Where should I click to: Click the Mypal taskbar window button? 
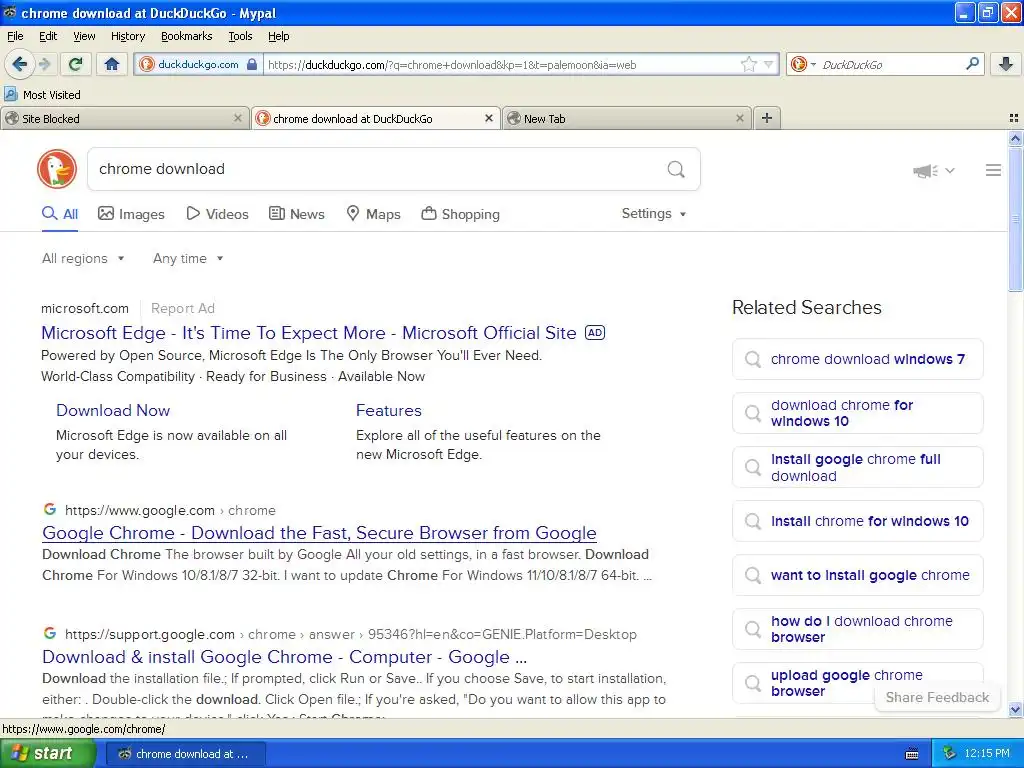(185, 754)
